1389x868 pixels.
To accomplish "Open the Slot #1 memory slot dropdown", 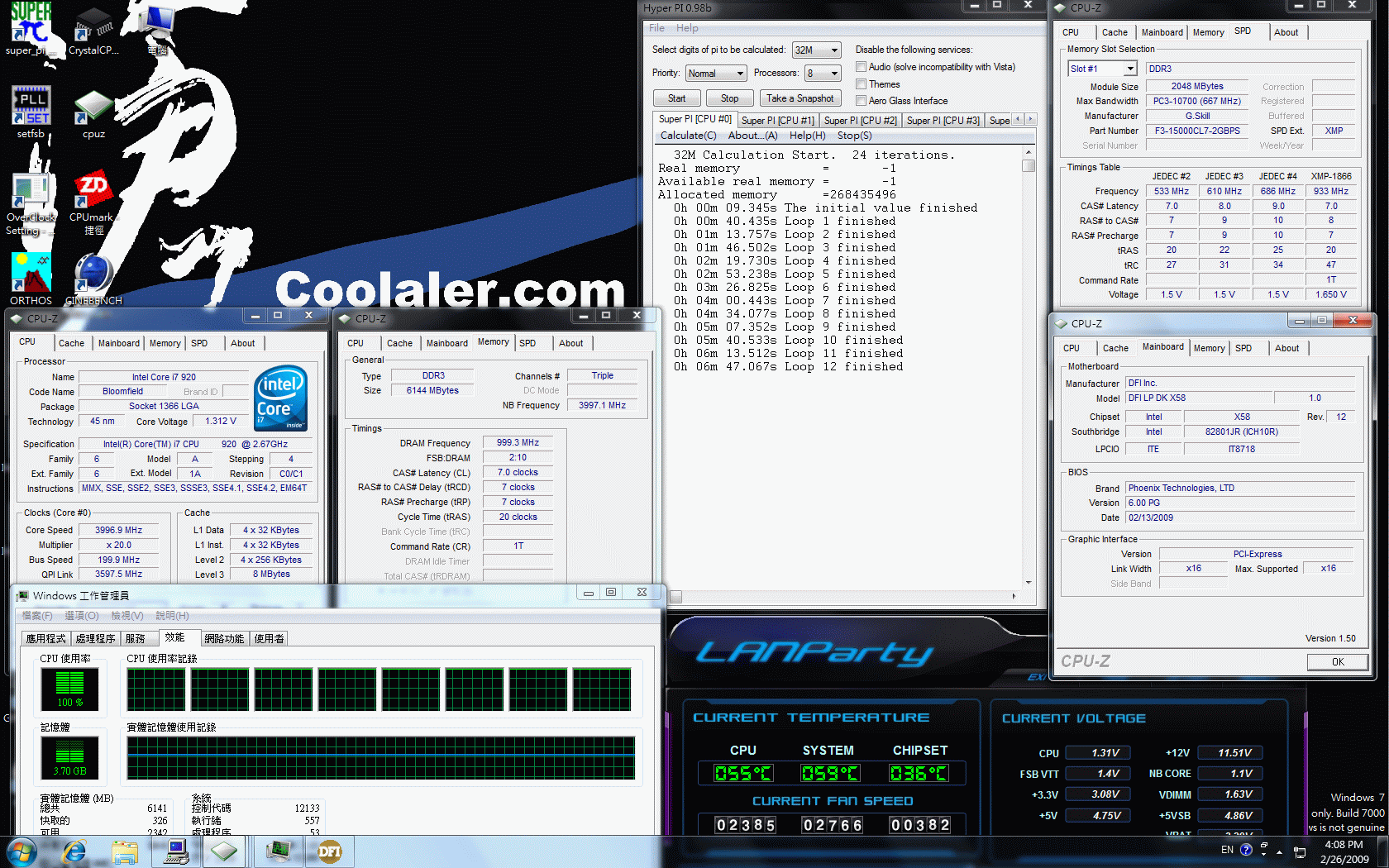I will tap(1102, 69).
